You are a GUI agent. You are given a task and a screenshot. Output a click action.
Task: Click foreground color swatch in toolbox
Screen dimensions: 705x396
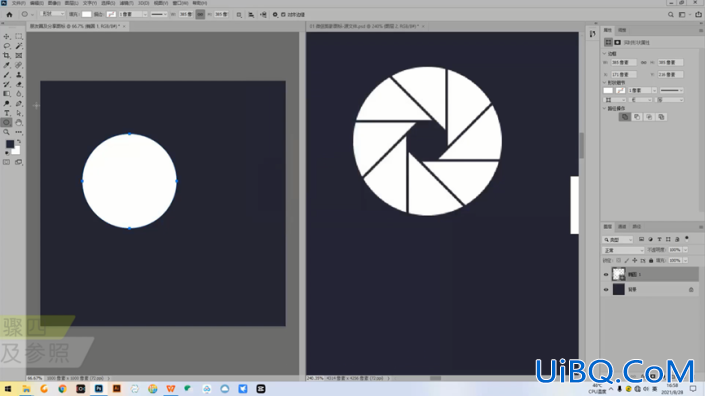pyautogui.click(x=9, y=144)
